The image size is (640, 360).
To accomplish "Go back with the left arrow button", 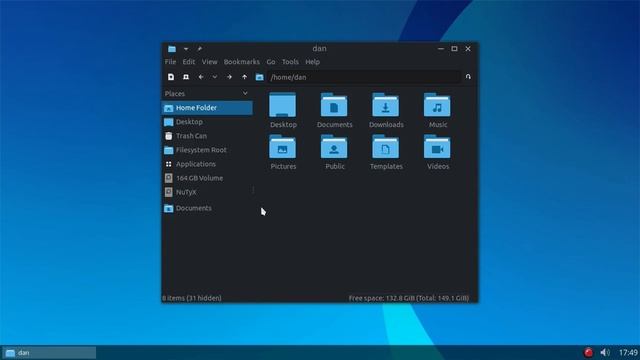I will 201,77.
